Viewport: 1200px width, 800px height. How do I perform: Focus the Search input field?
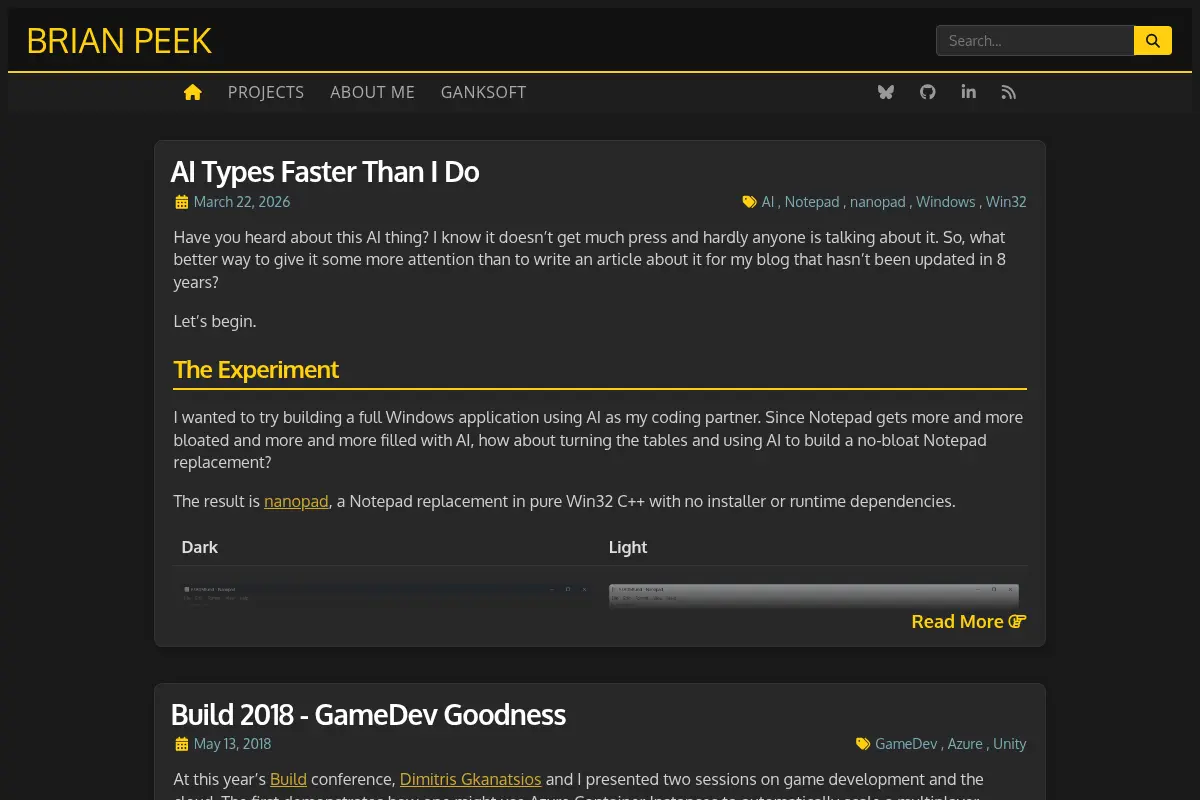point(1035,41)
